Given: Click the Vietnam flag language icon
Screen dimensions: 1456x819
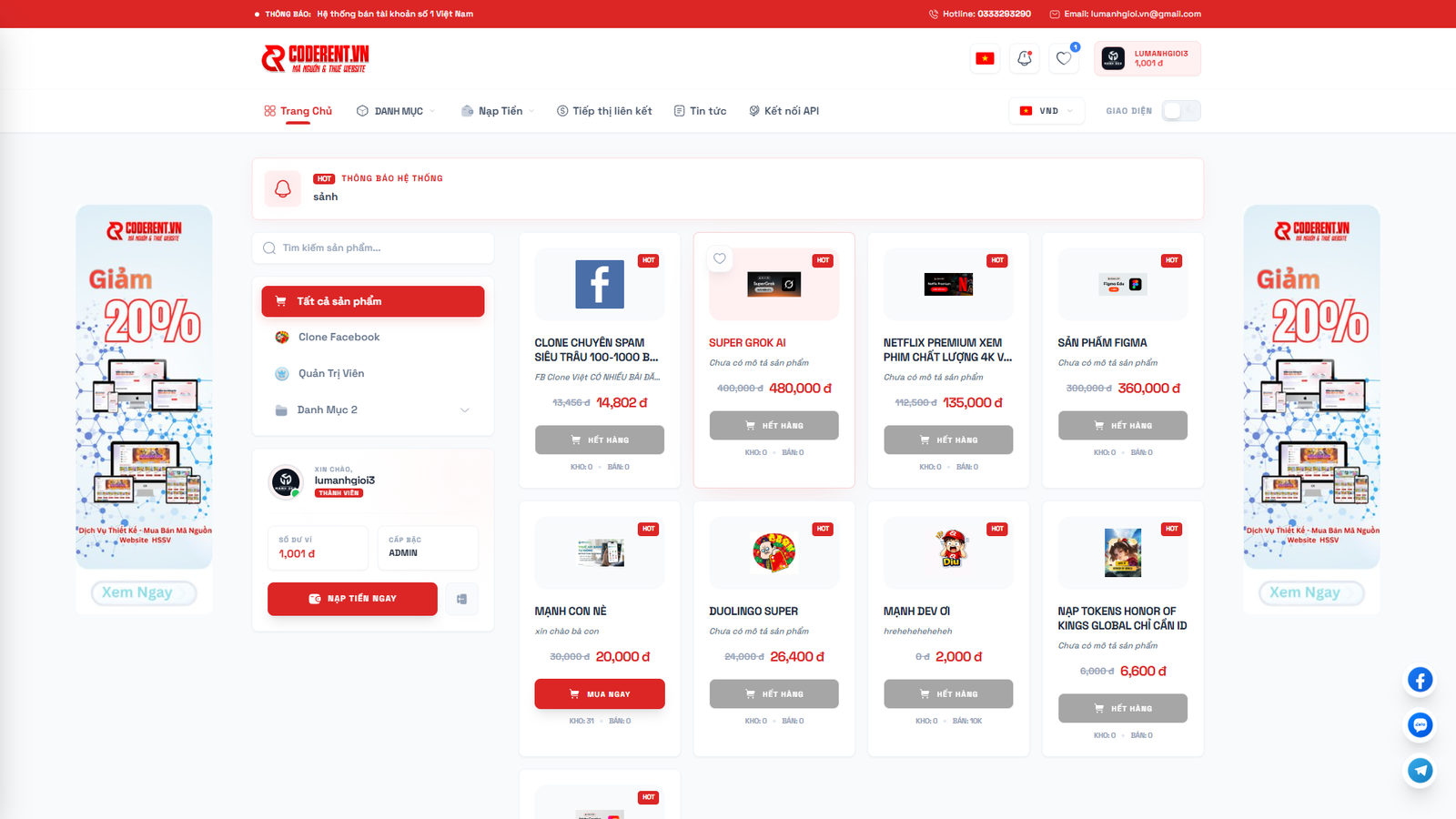Looking at the screenshot, I should coord(985,57).
